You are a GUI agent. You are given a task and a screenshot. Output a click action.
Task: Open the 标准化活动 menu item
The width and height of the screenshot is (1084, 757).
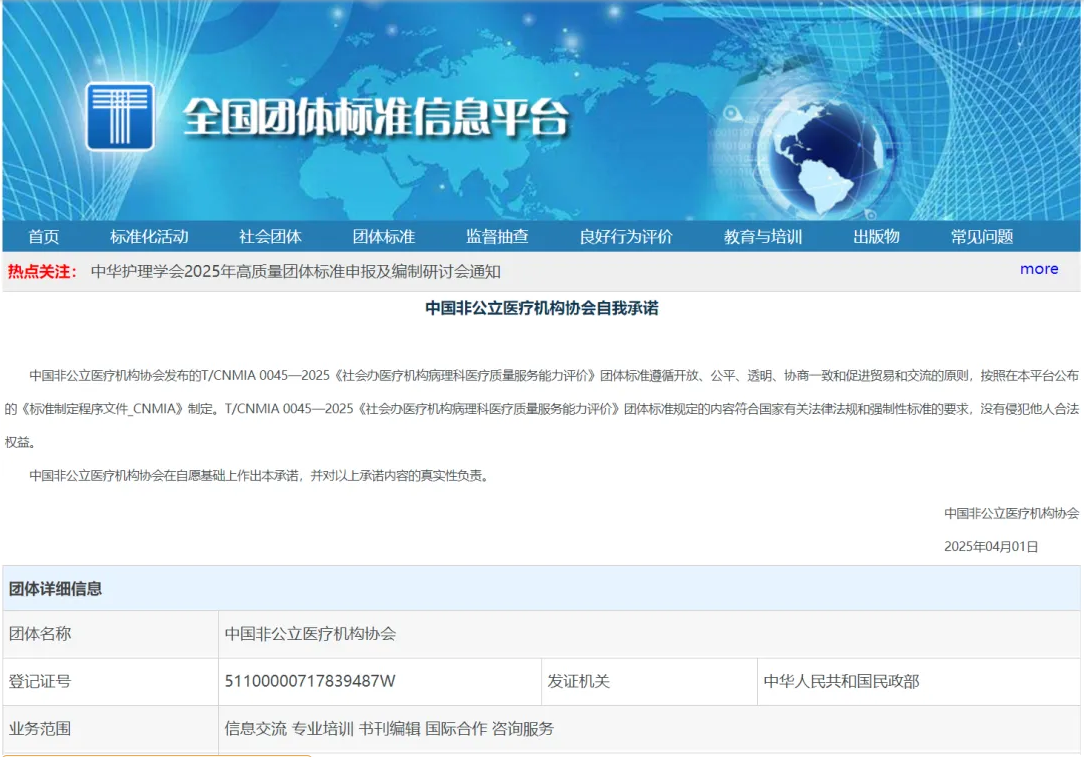(149, 236)
